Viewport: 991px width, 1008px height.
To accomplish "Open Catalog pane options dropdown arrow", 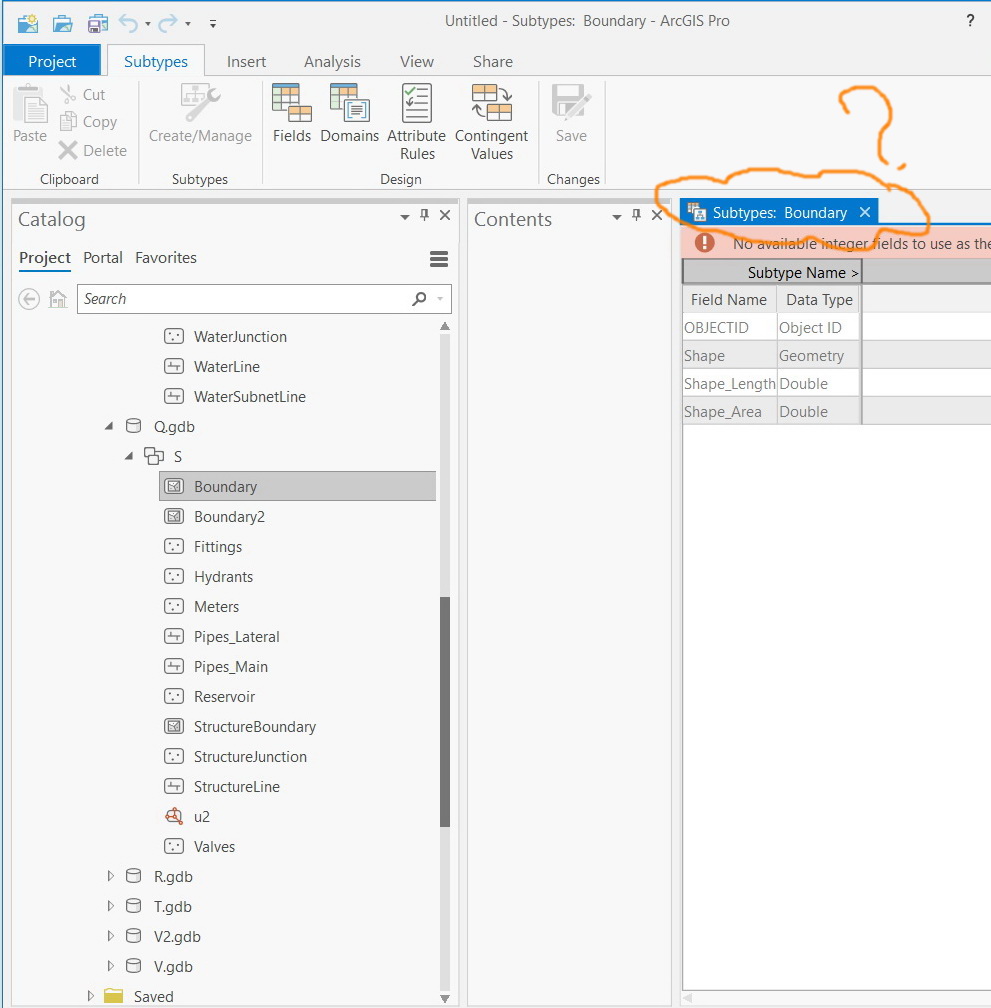I will pyautogui.click(x=405, y=217).
